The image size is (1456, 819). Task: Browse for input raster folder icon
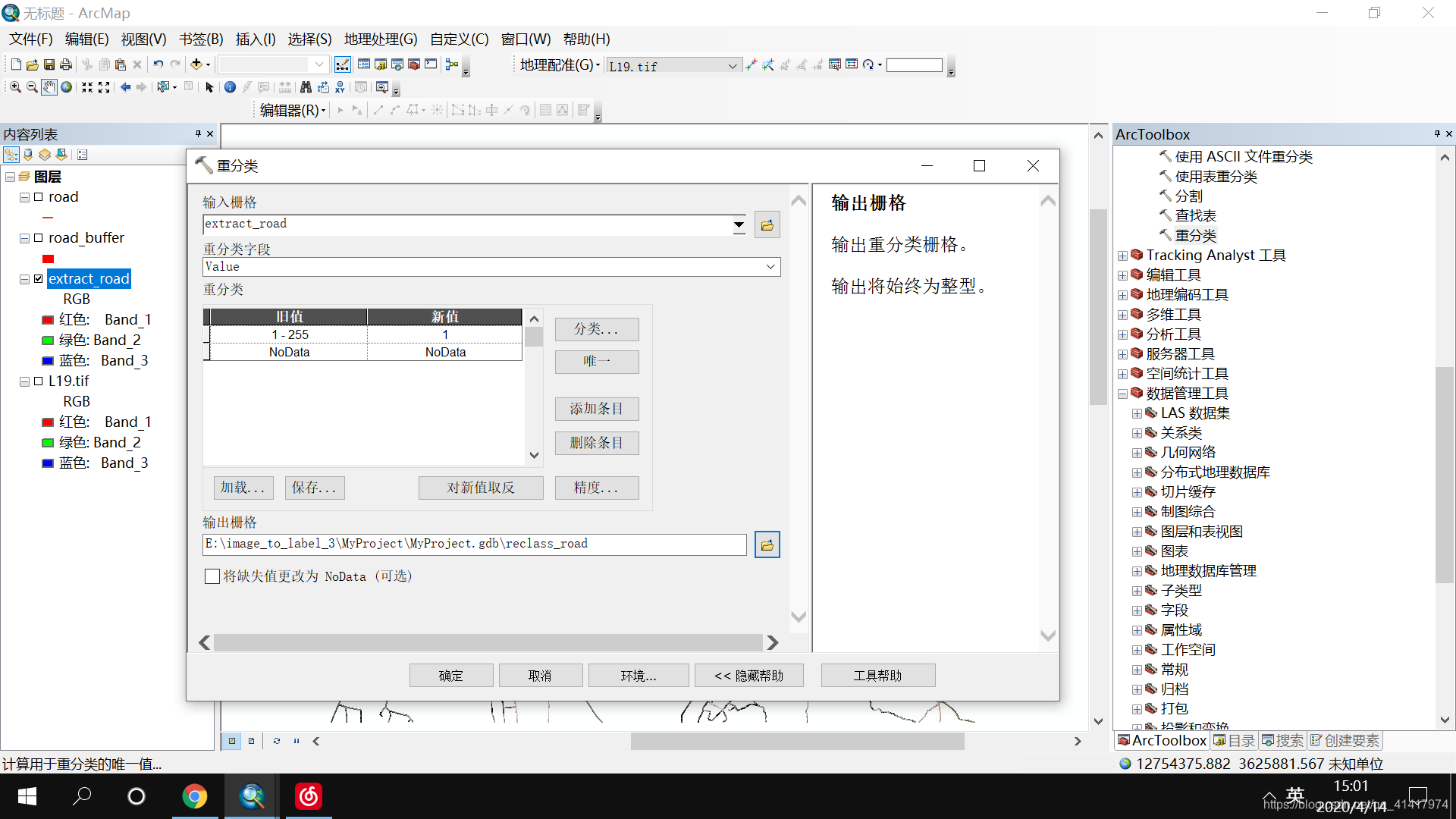[x=767, y=224]
